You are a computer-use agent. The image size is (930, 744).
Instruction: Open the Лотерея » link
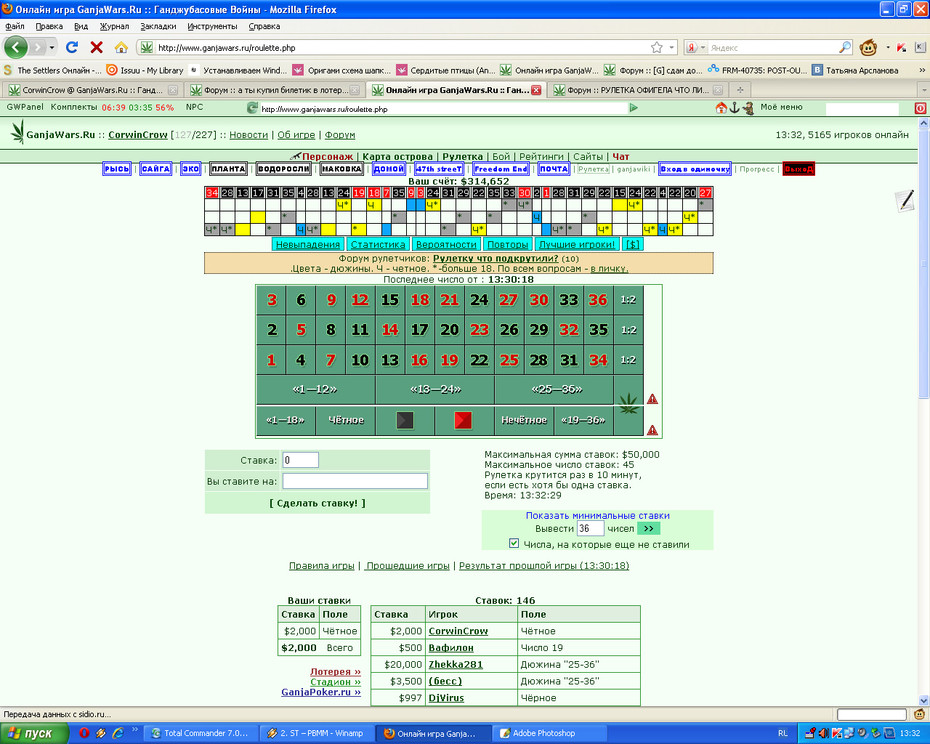(335, 672)
